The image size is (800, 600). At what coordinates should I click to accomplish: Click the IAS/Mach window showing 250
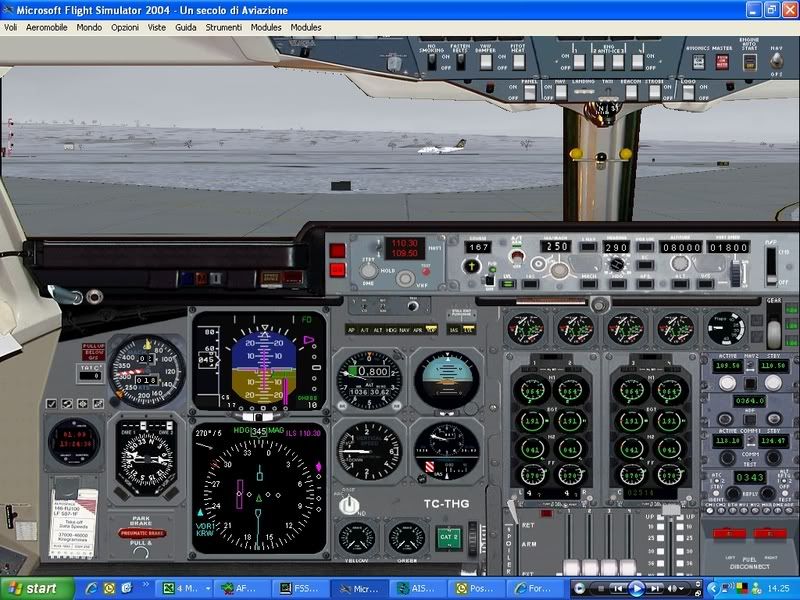[556, 246]
